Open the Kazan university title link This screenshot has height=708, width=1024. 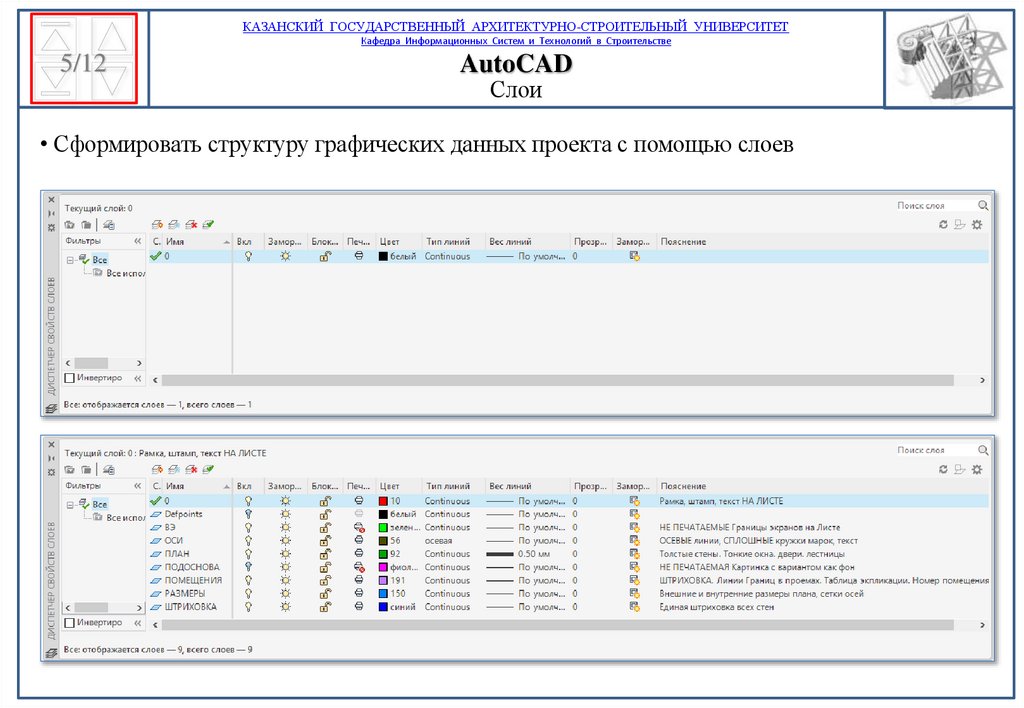pos(515,26)
